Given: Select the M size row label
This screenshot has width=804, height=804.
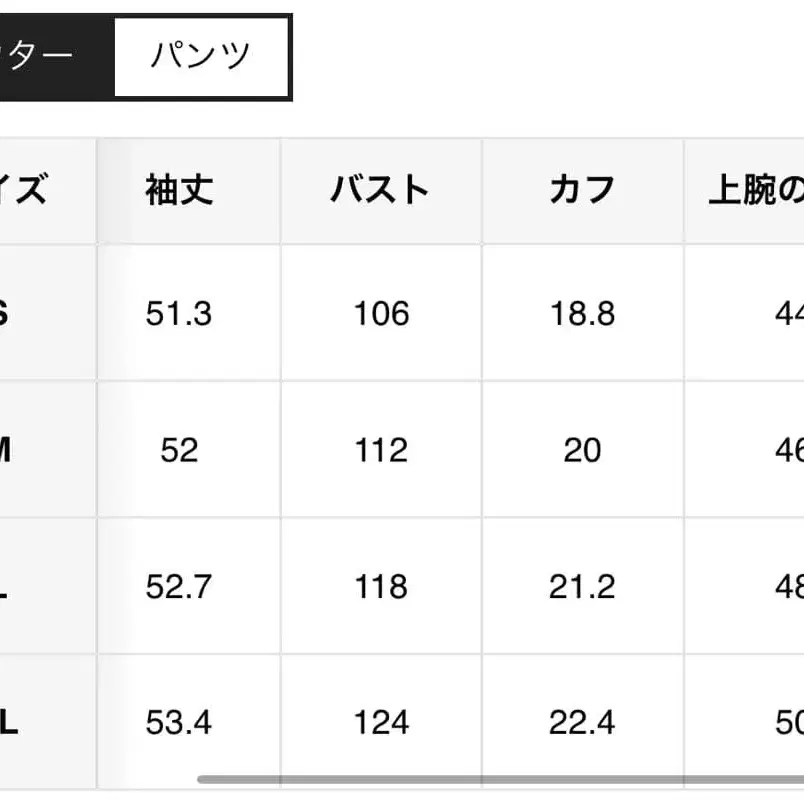Looking at the screenshot, I should tap(6, 450).
